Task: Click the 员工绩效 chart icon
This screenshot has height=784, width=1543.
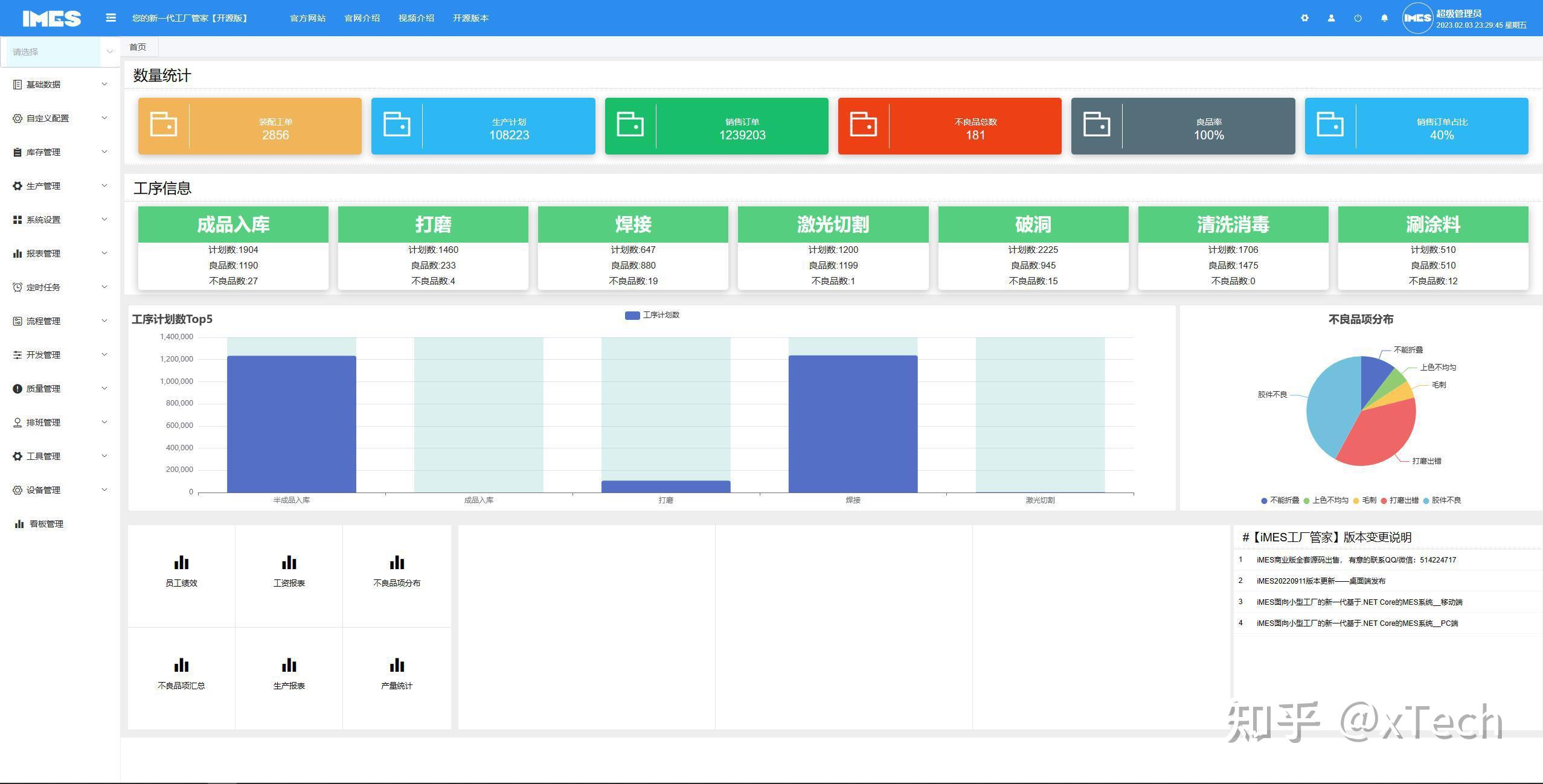Action: [181, 563]
